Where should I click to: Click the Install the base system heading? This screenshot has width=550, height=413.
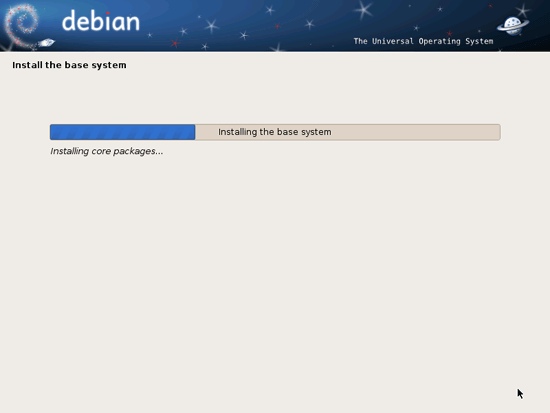[69, 65]
